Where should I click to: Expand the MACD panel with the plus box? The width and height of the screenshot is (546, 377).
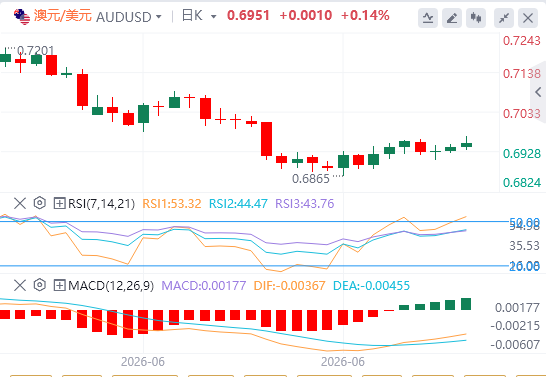pos(59,285)
